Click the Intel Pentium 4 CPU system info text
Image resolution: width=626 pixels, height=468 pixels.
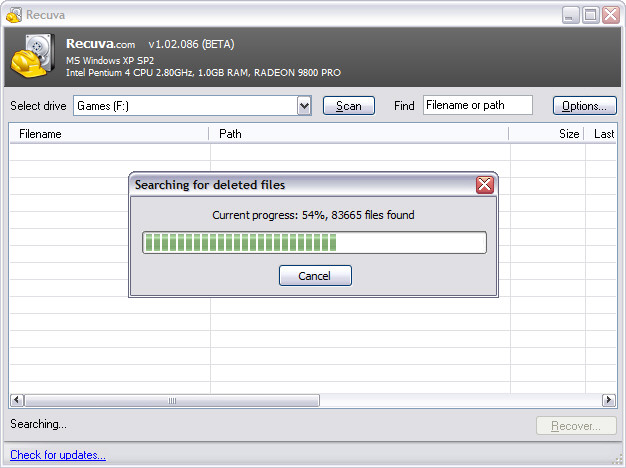point(203,73)
